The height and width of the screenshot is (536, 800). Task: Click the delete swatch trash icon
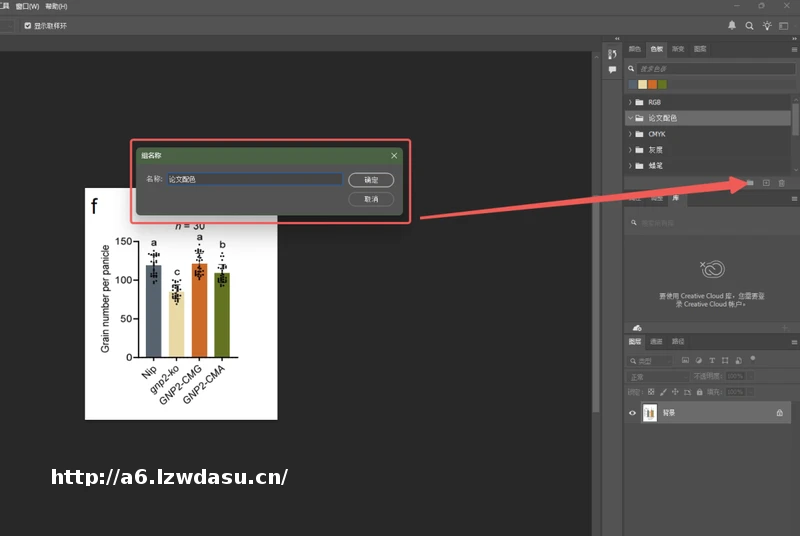tap(782, 182)
